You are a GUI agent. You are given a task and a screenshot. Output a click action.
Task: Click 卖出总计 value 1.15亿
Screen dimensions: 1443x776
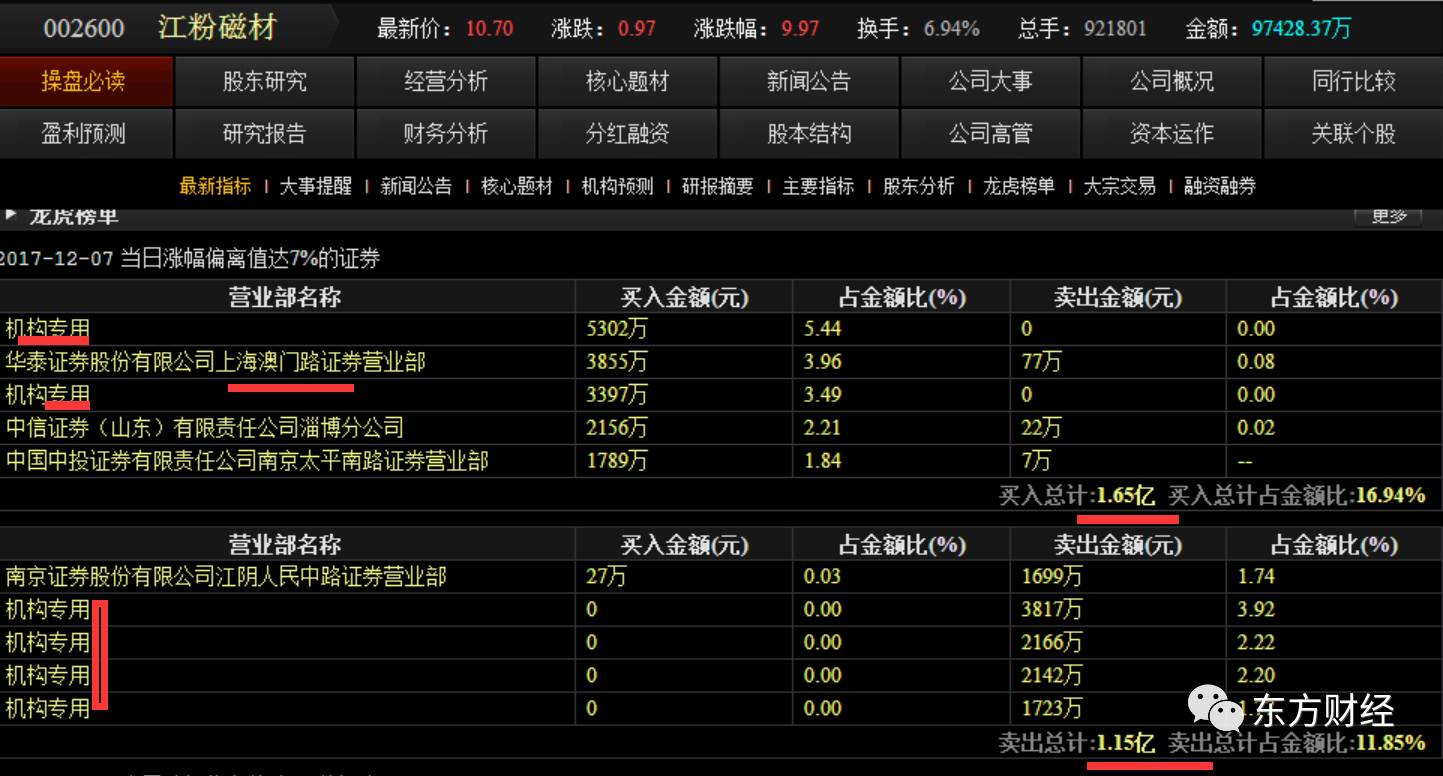pos(1126,743)
